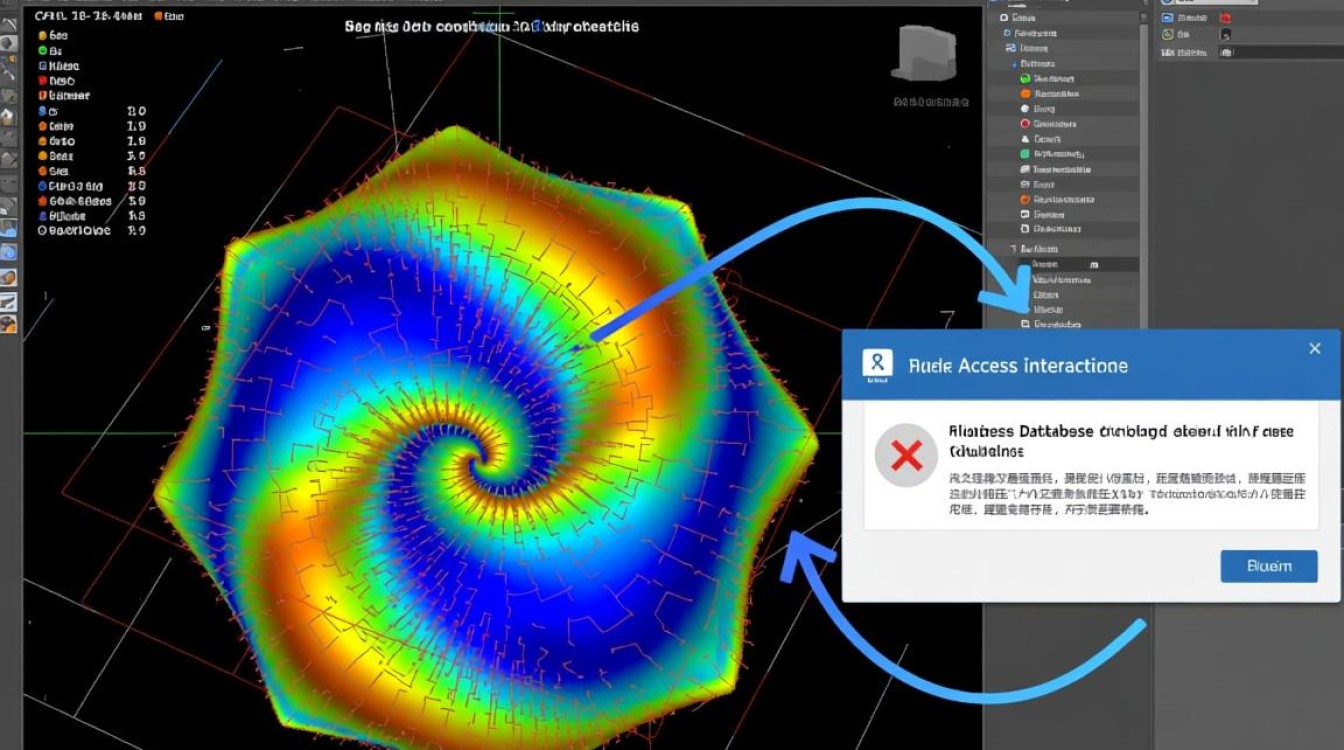Toggle the red dot entry in the viewport legend
Screen dimensions: 1344x750
point(42,81)
